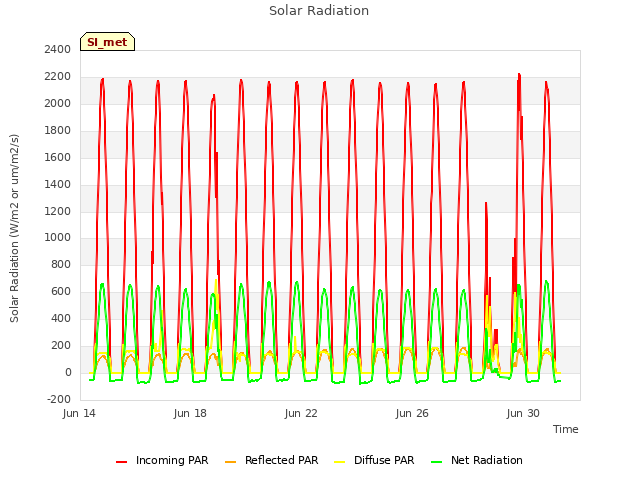Viewport: 640px width, 480px height.
Task: Click the 1400 y-axis tick label
Action: (x=58, y=184)
